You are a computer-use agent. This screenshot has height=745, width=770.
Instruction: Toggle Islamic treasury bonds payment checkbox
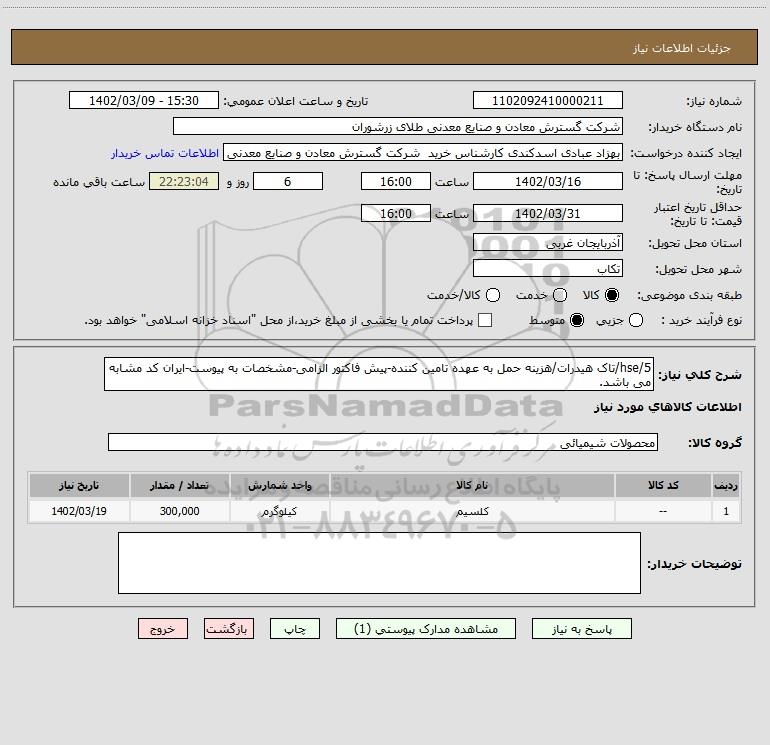coord(485,321)
